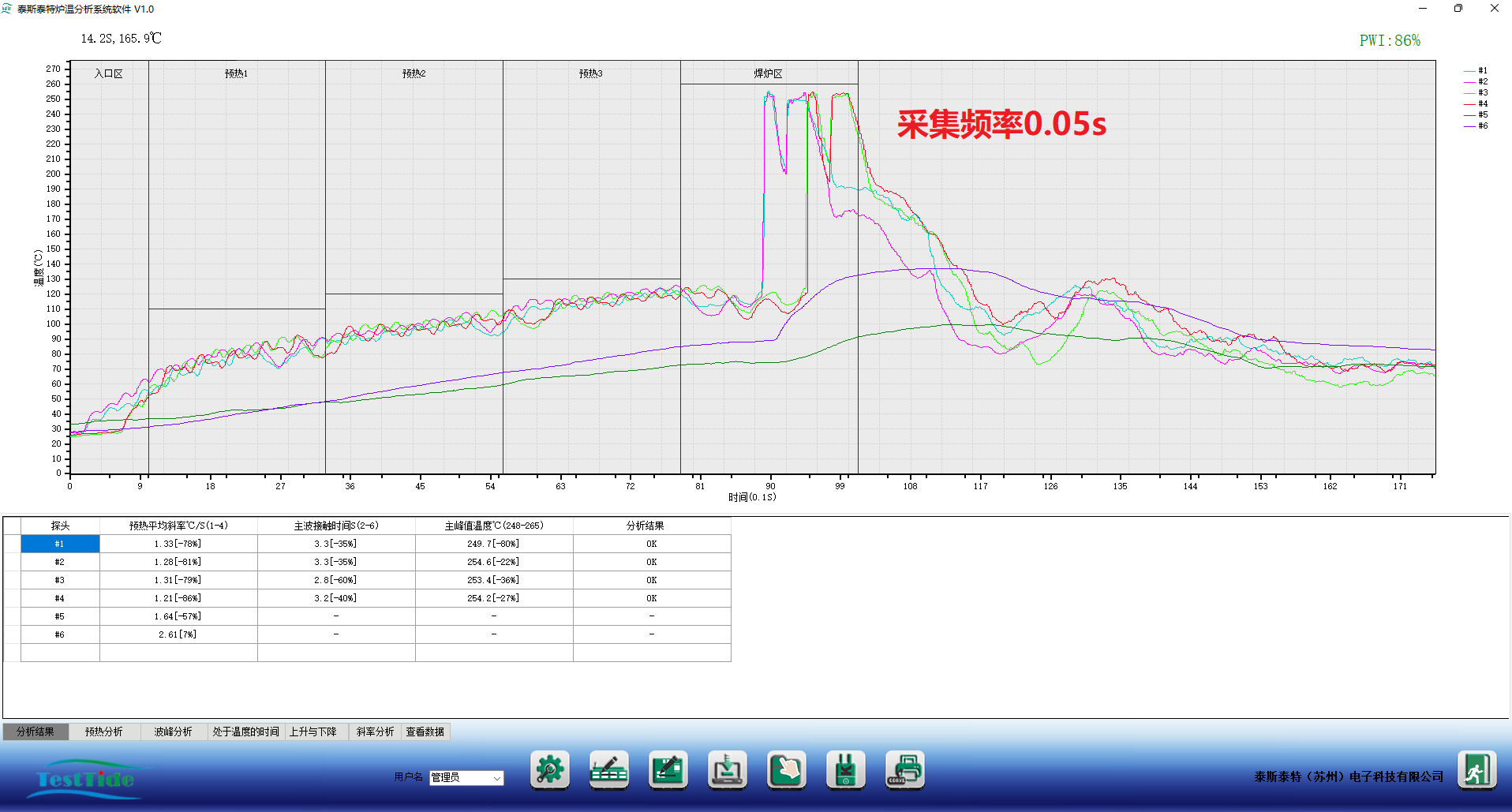Click the 预热平均斜率 column header
The width and height of the screenshot is (1512, 812).
178,526
